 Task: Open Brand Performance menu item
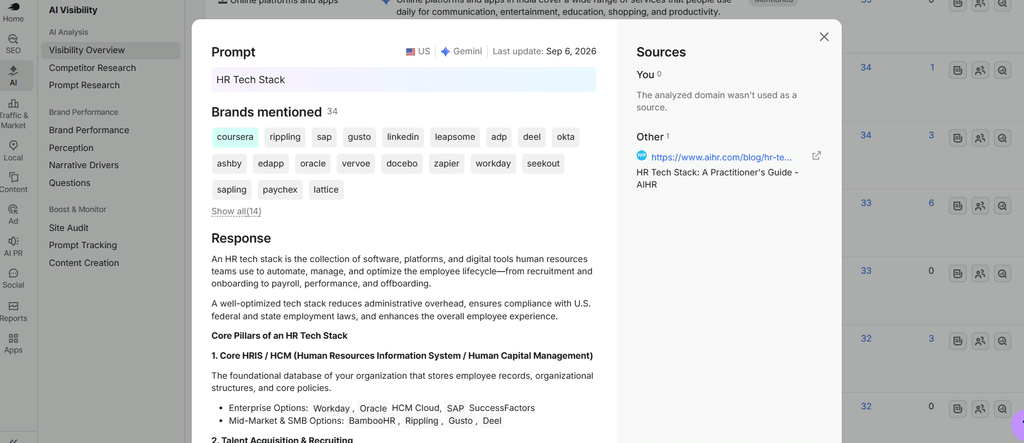click(x=89, y=130)
